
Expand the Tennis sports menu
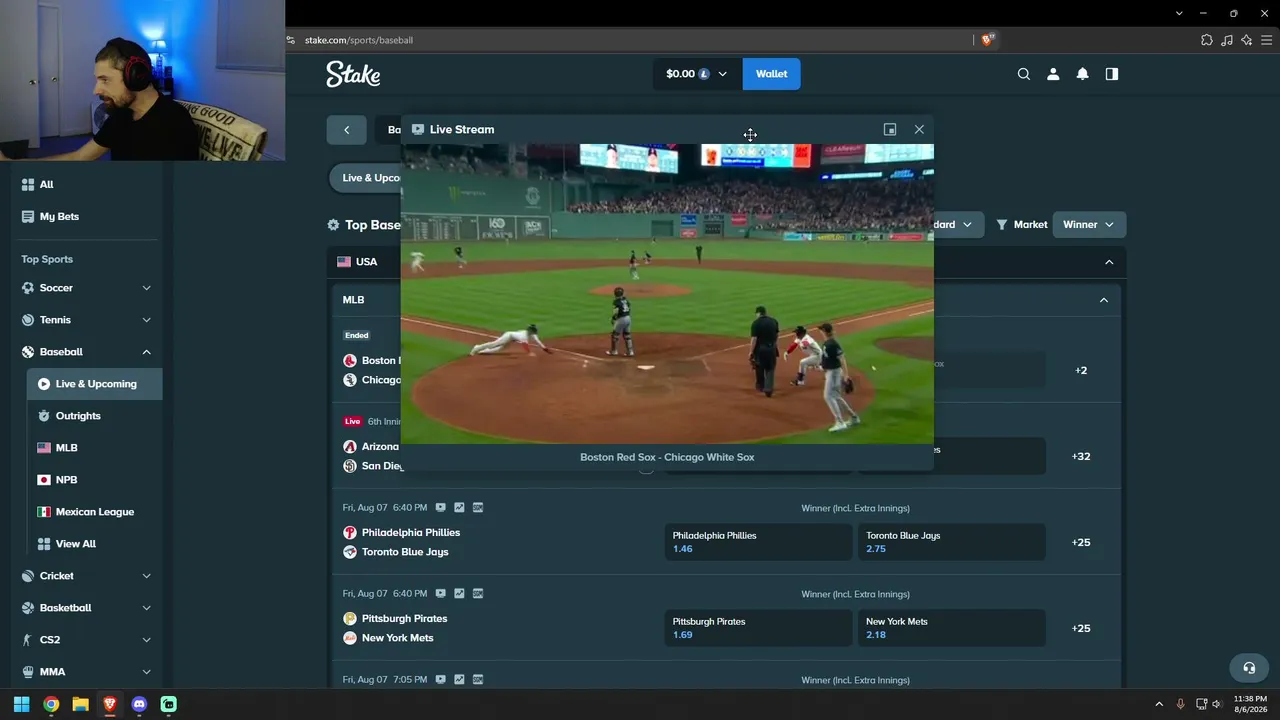(146, 320)
